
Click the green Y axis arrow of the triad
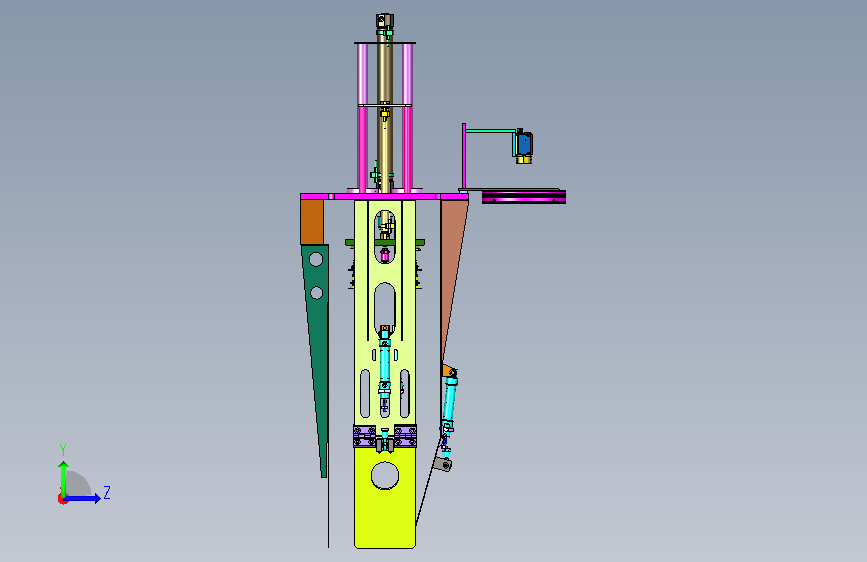point(64,478)
